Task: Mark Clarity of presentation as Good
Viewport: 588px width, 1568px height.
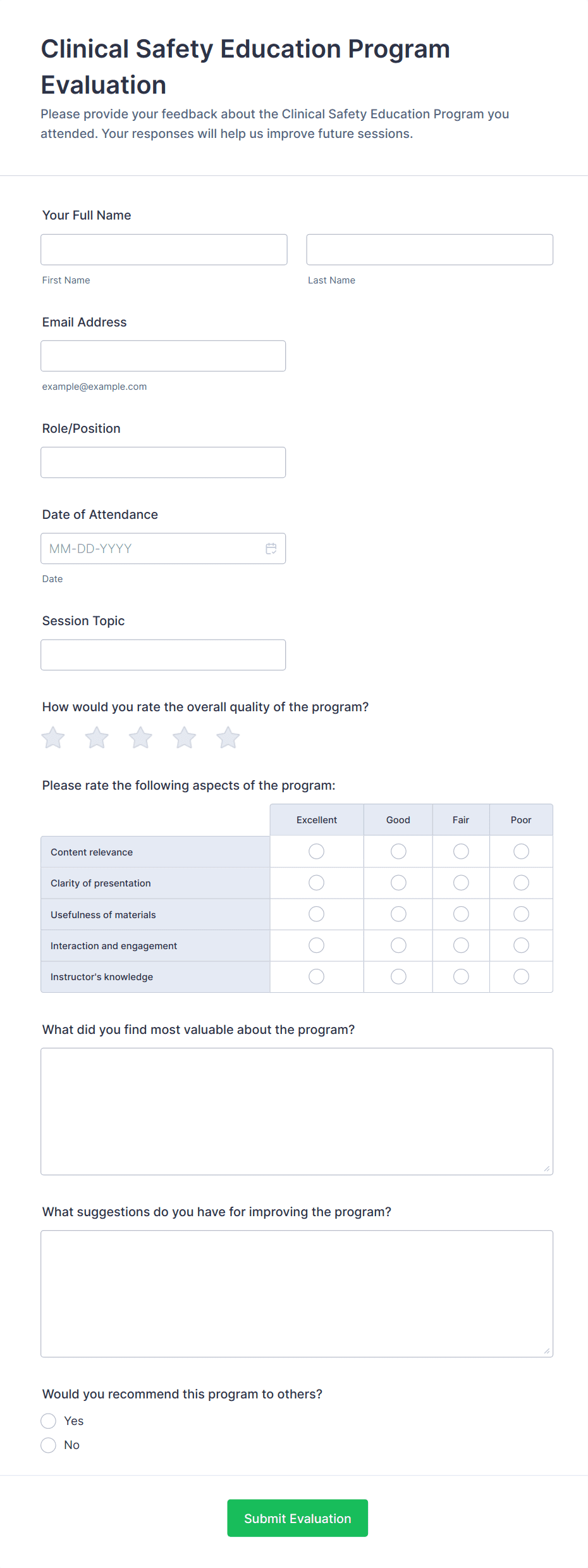Action: (398, 883)
